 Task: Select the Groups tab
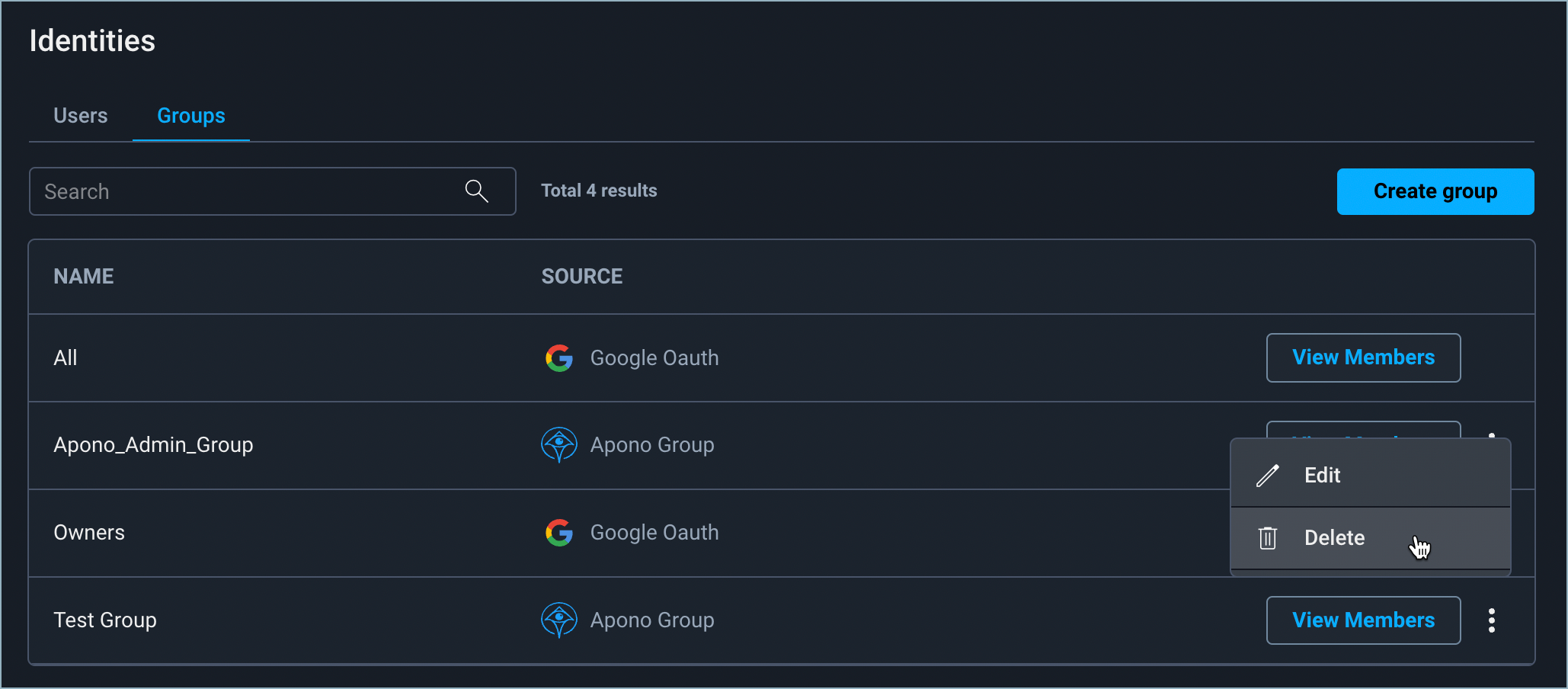coord(190,116)
